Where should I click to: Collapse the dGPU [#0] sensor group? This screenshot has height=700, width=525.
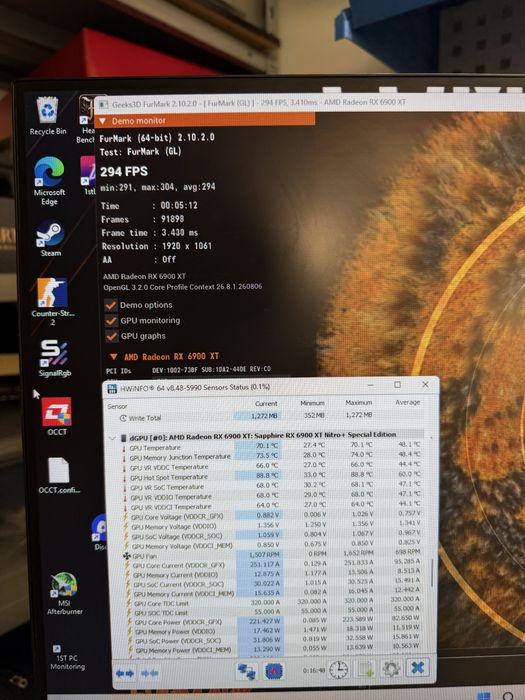(x=112, y=438)
